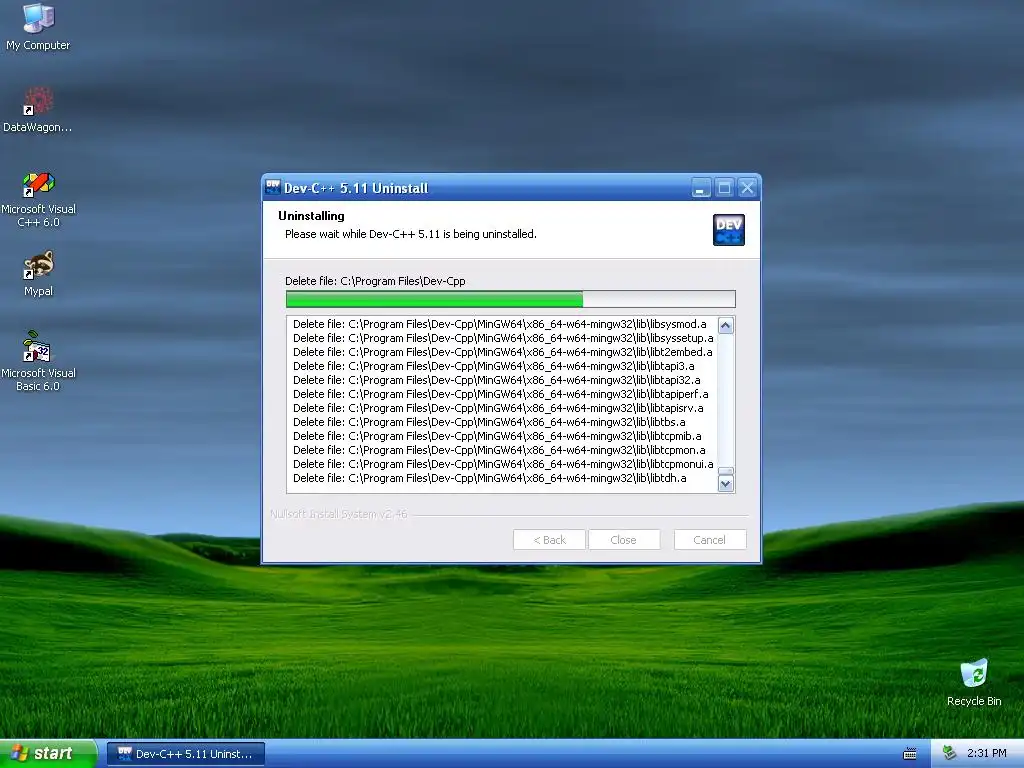Screen dimensions: 1024x768
Task: Click the log line for libtbs.a
Action: tap(489, 423)
